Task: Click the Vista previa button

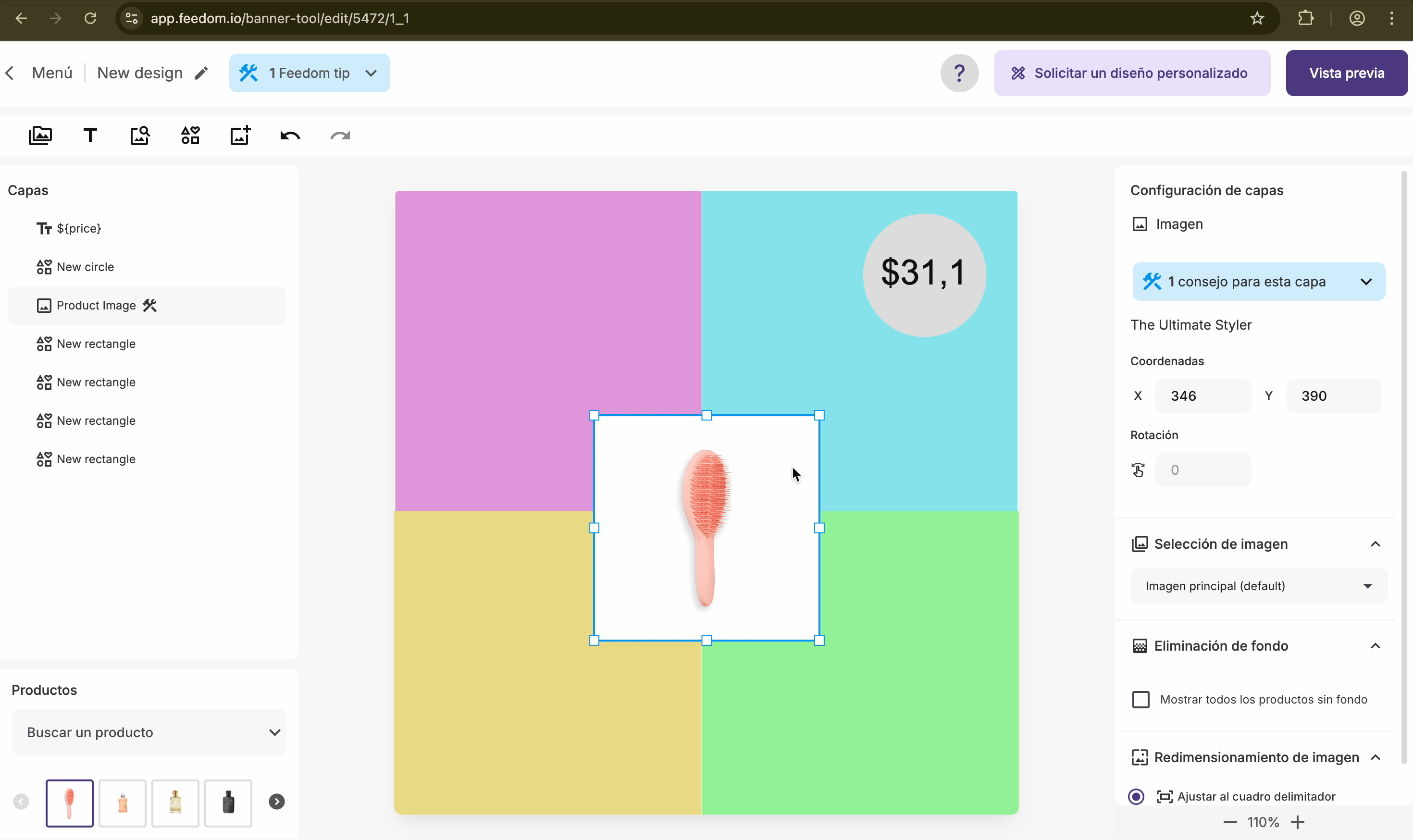Action: pyautogui.click(x=1346, y=73)
